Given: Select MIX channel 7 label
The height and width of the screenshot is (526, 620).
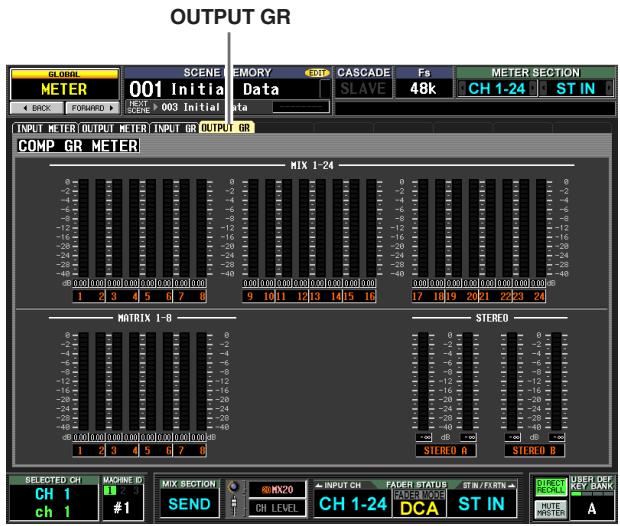Looking at the screenshot, I should [181, 296].
